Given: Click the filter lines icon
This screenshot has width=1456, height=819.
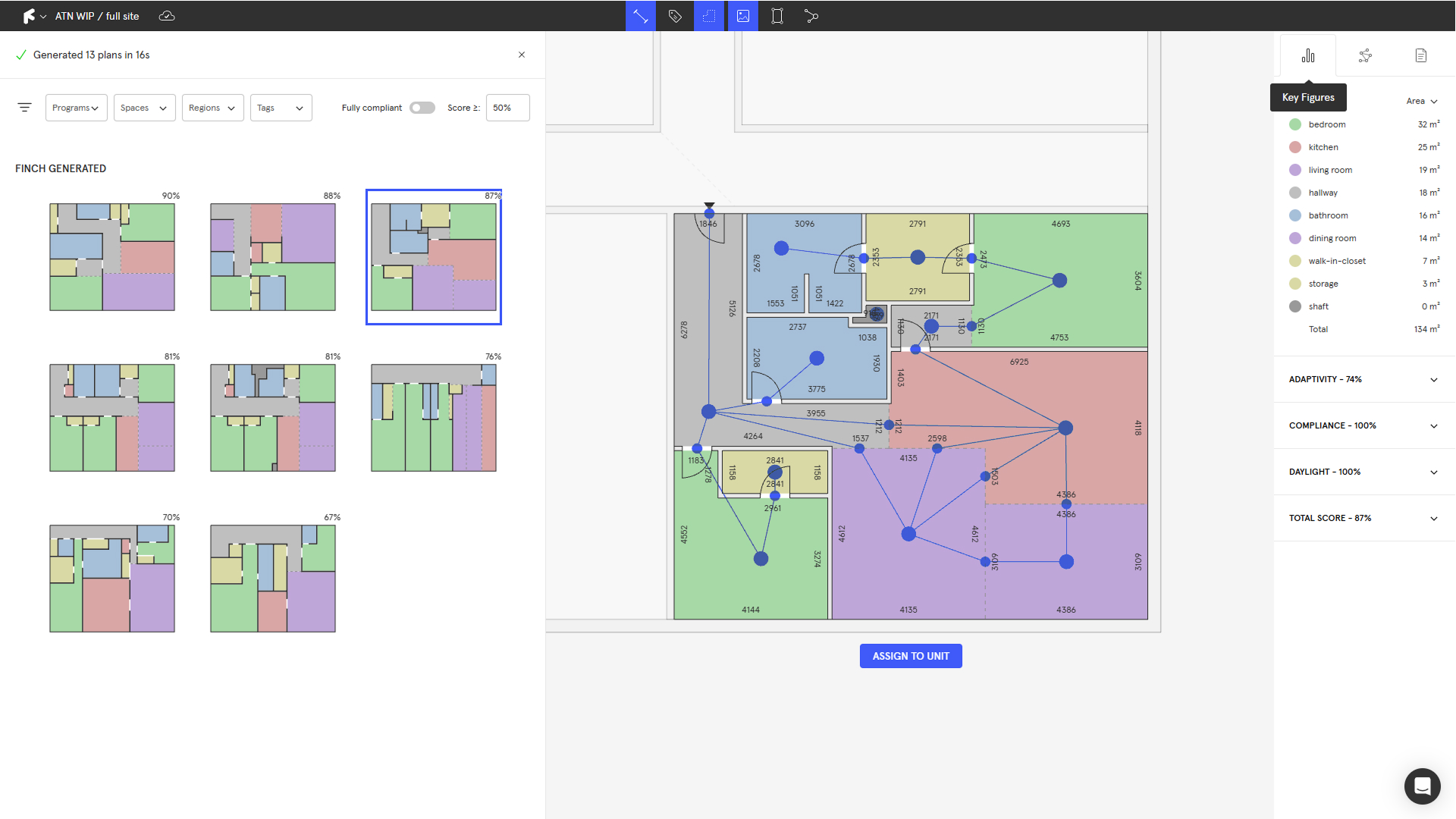Looking at the screenshot, I should pyautogui.click(x=24, y=108).
